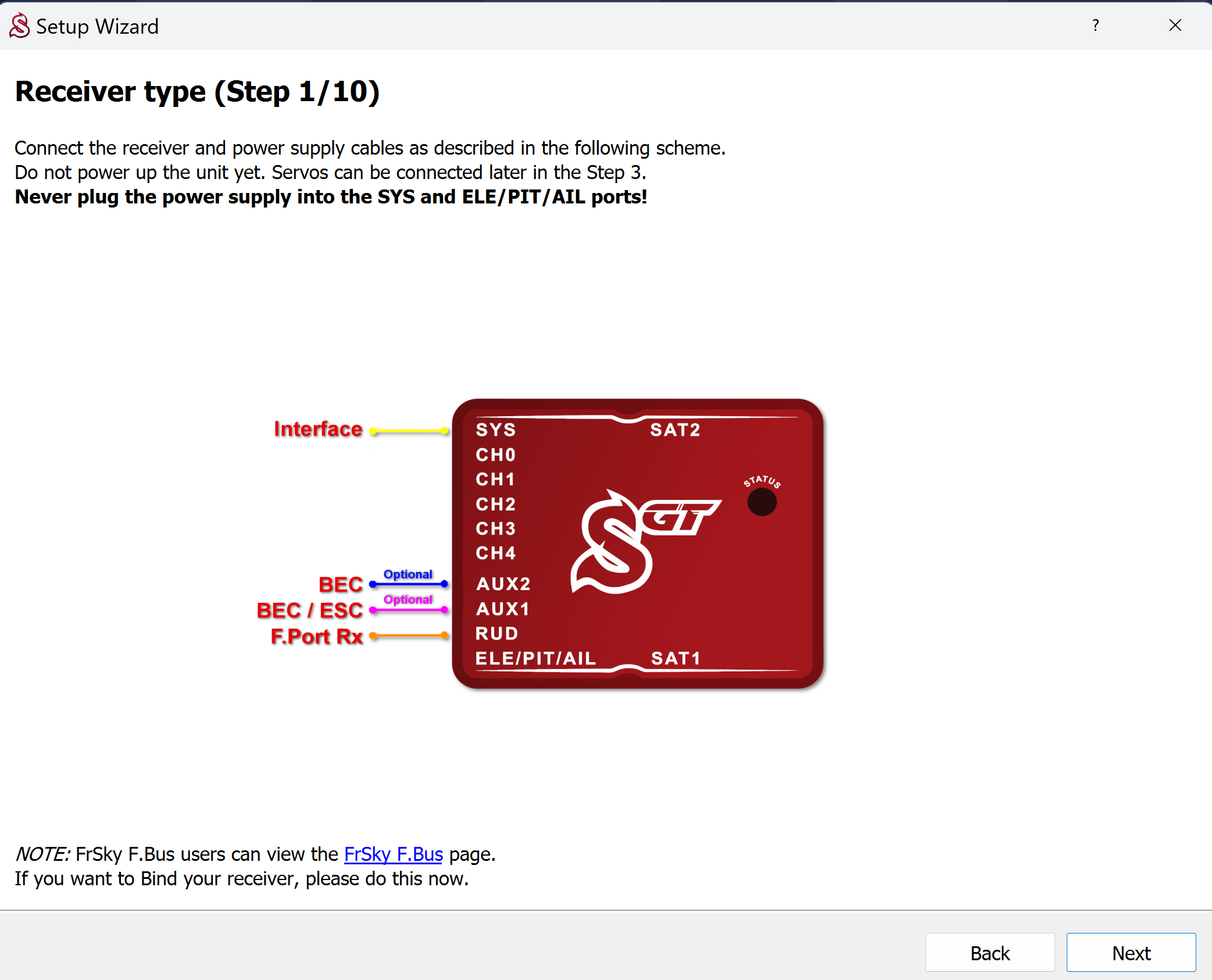
Task: Click the SYS port label on the unit
Action: click(x=495, y=430)
